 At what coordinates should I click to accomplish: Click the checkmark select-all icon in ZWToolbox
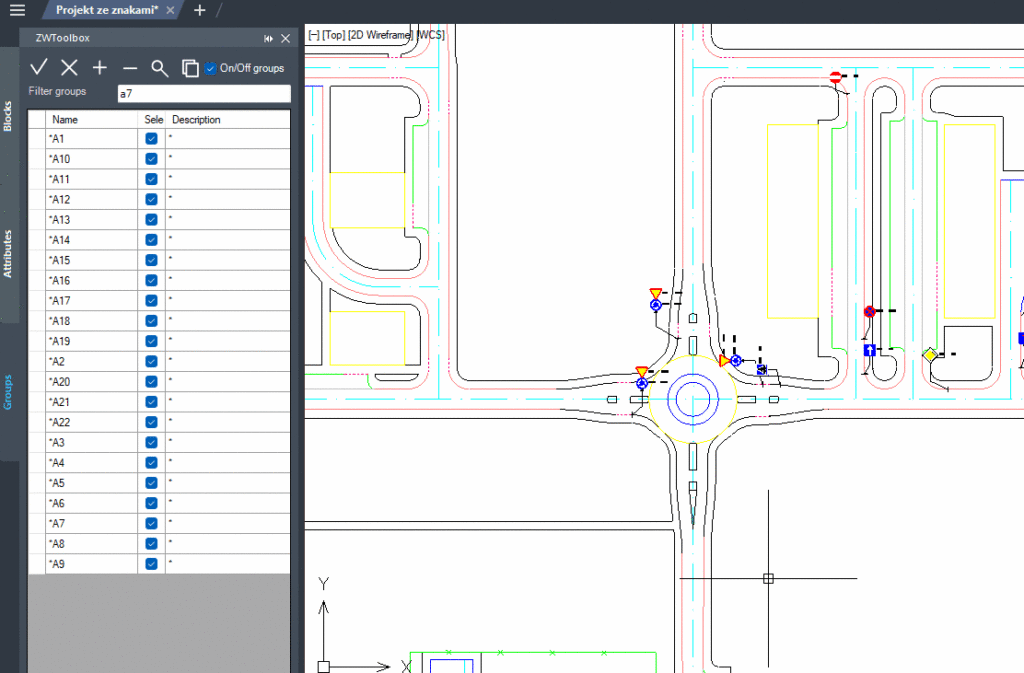39,67
